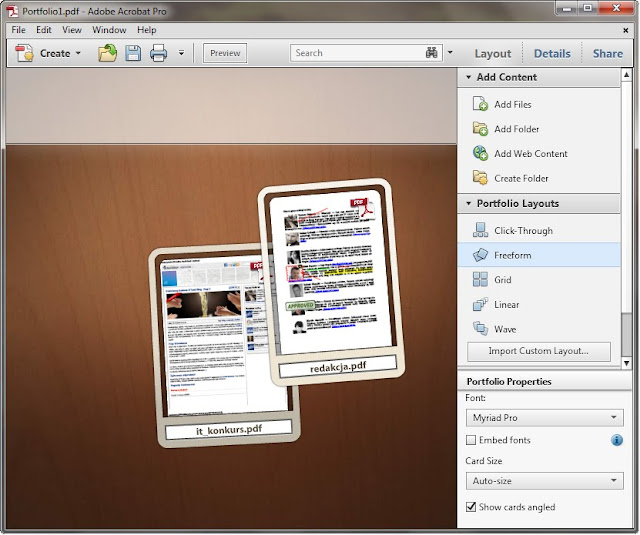Viewport: 640px width, 535px height.
Task: Select the Wave layout icon
Action: click(480, 329)
